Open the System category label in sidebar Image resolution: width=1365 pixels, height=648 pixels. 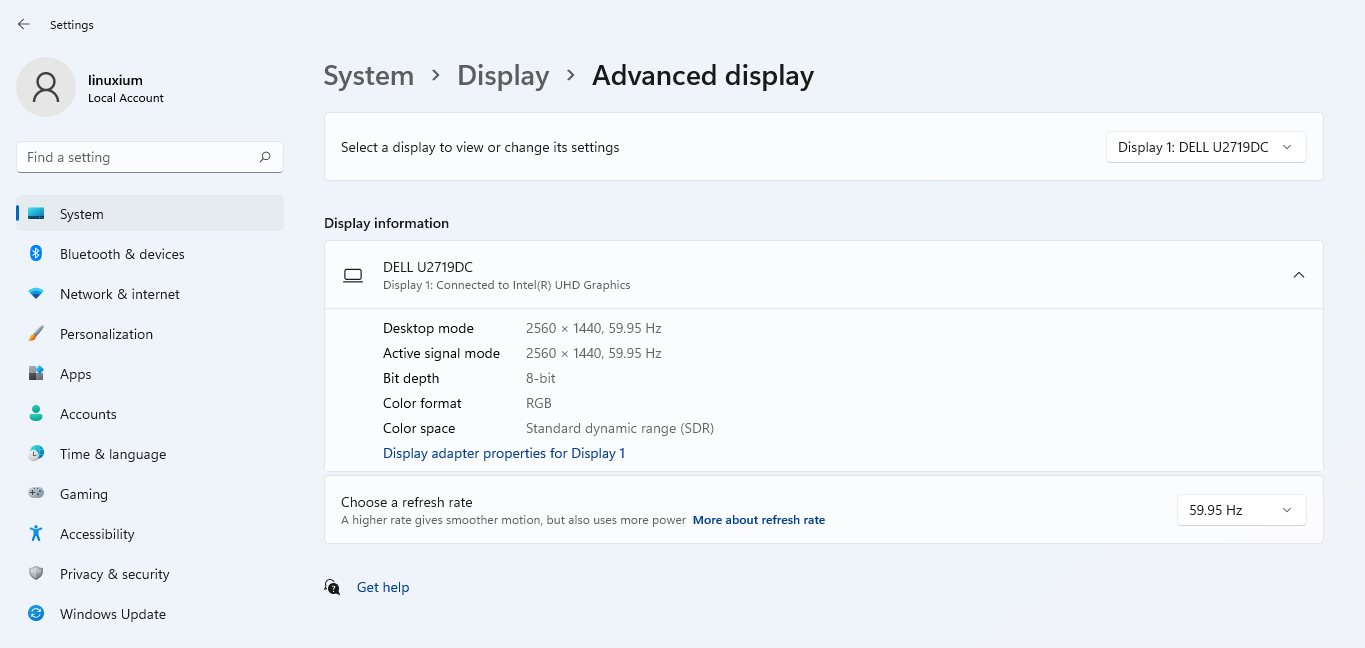click(82, 214)
